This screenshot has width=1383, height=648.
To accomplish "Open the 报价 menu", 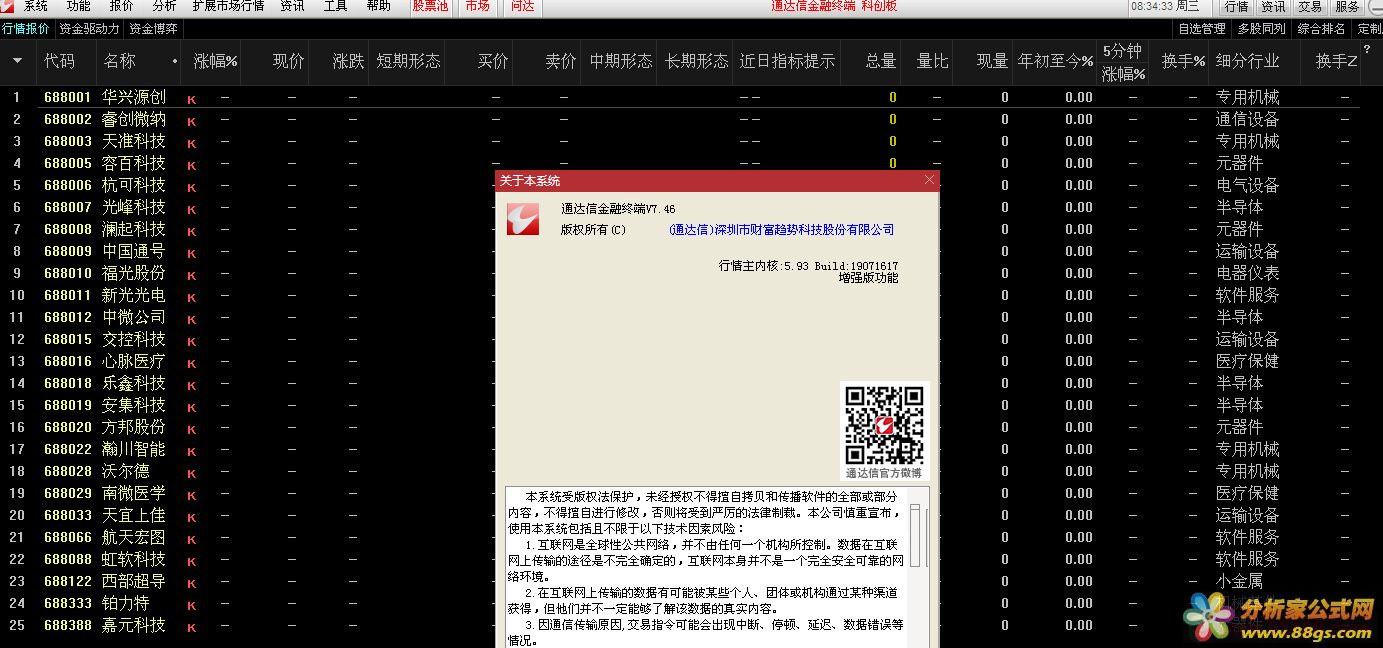I will [122, 6].
